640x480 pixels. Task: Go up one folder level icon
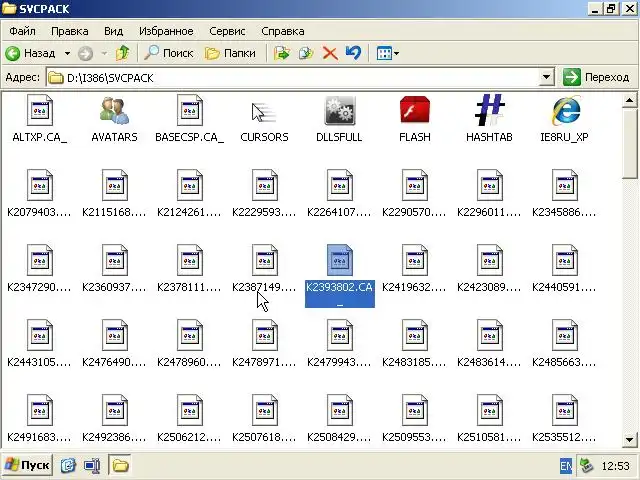point(122,53)
